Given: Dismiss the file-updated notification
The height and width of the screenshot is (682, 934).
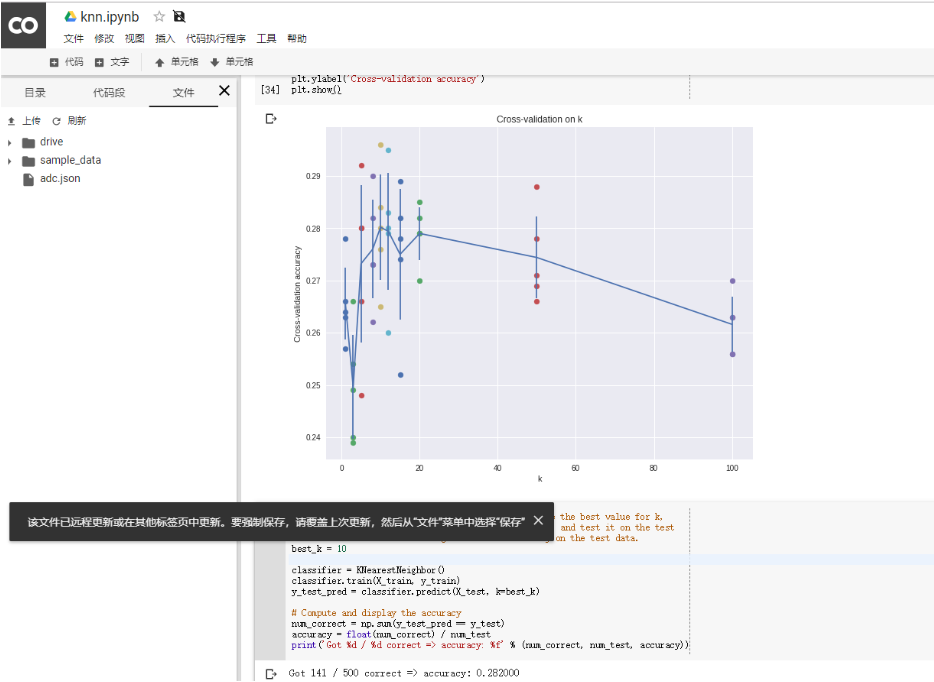Looking at the screenshot, I should click(x=538, y=521).
